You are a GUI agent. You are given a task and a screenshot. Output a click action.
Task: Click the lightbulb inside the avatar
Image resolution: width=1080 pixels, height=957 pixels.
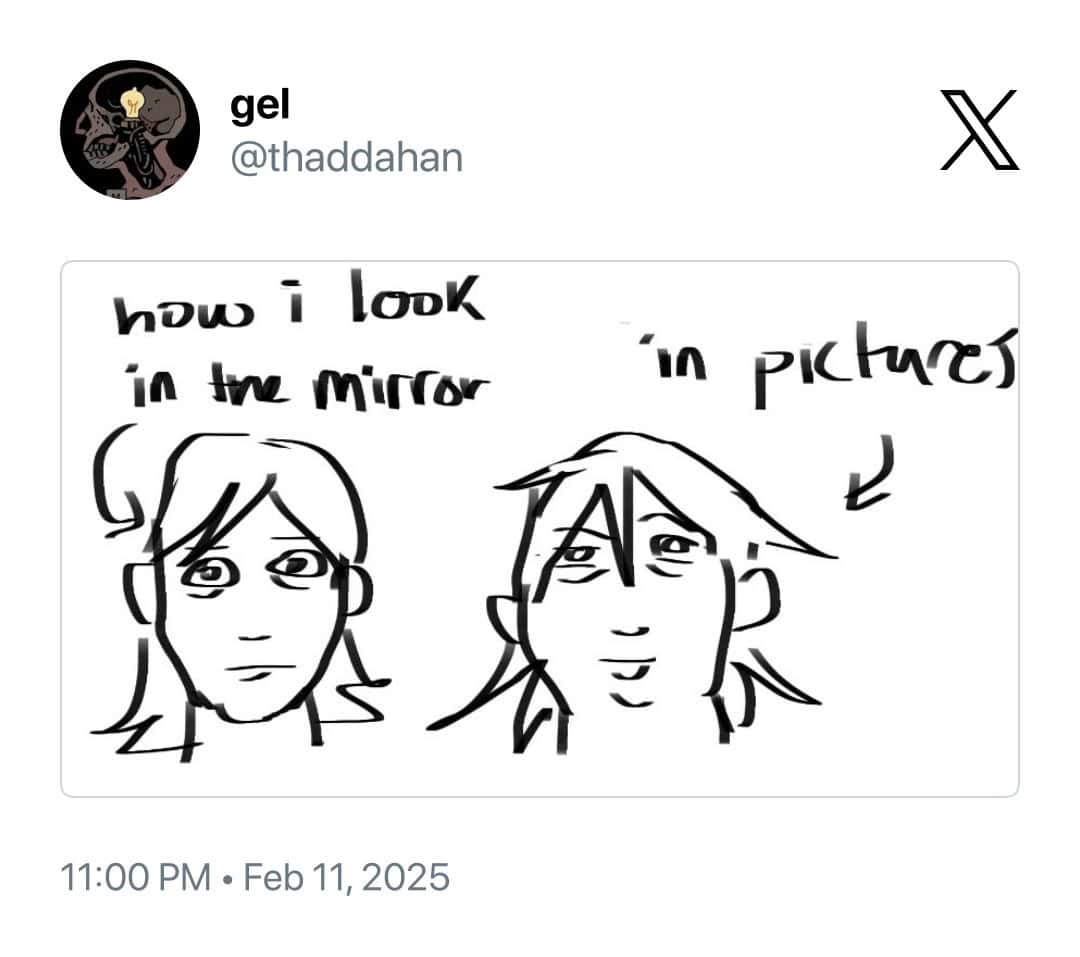(132, 103)
